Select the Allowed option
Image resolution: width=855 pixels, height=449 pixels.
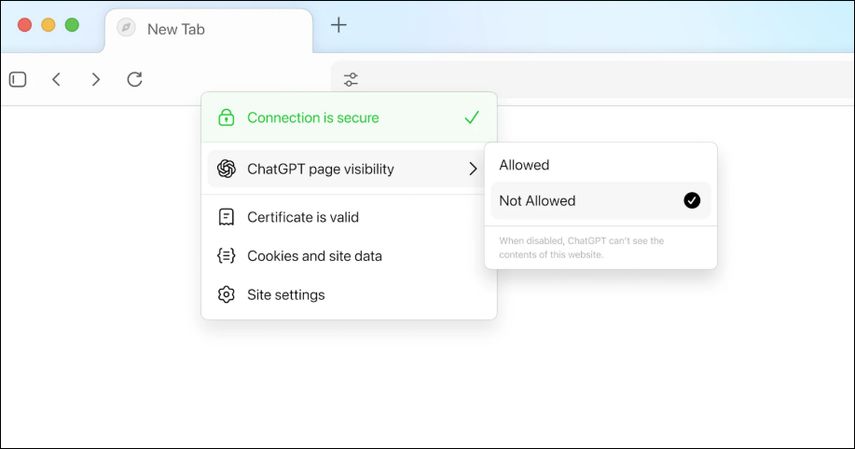pyautogui.click(x=600, y=165)
